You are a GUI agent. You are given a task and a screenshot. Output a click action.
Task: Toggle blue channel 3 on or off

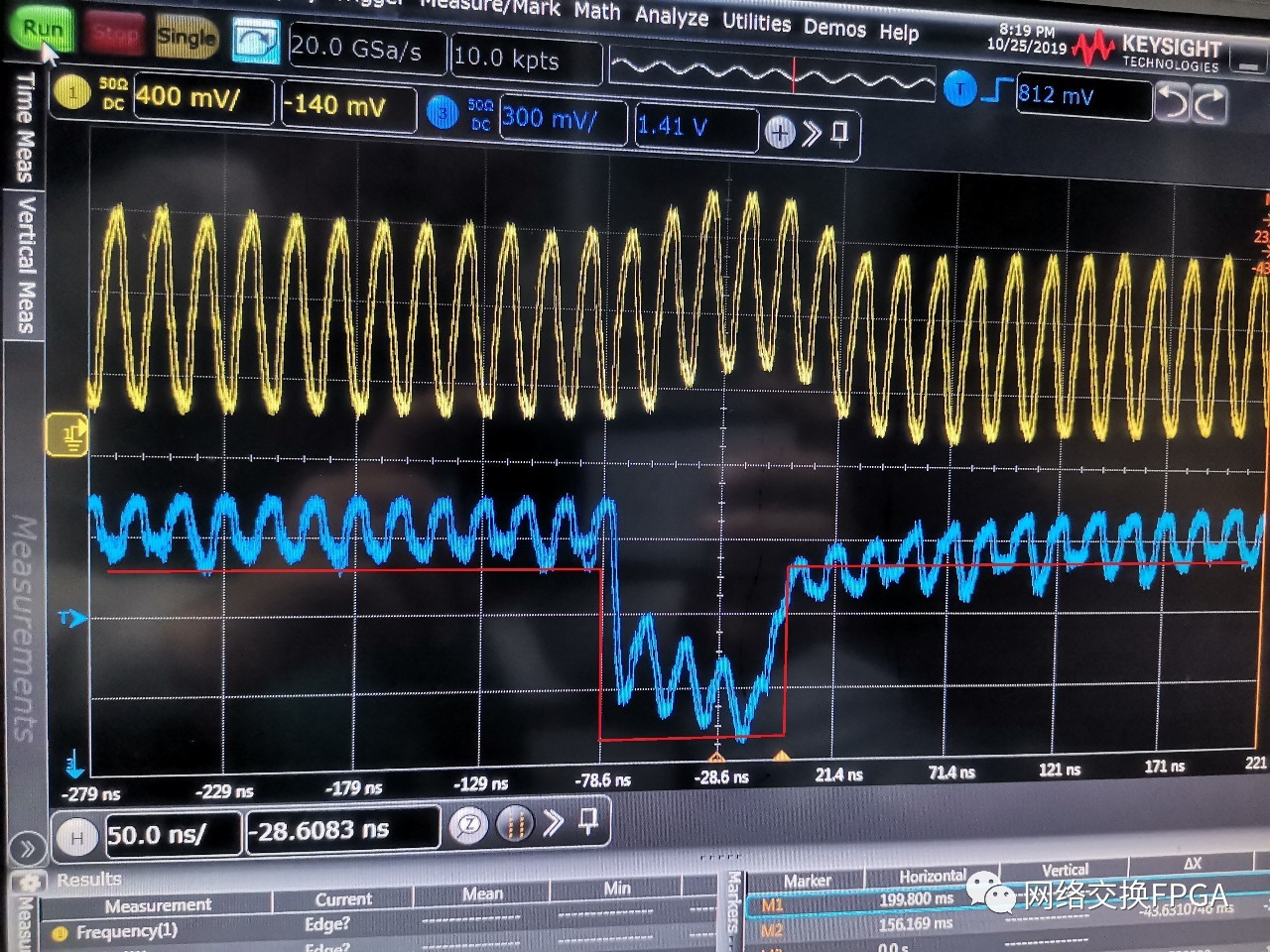click(x=443, y=112)
